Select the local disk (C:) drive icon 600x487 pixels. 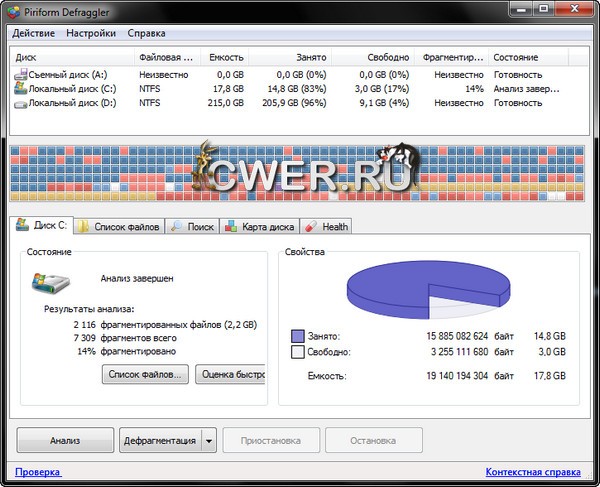21,88
